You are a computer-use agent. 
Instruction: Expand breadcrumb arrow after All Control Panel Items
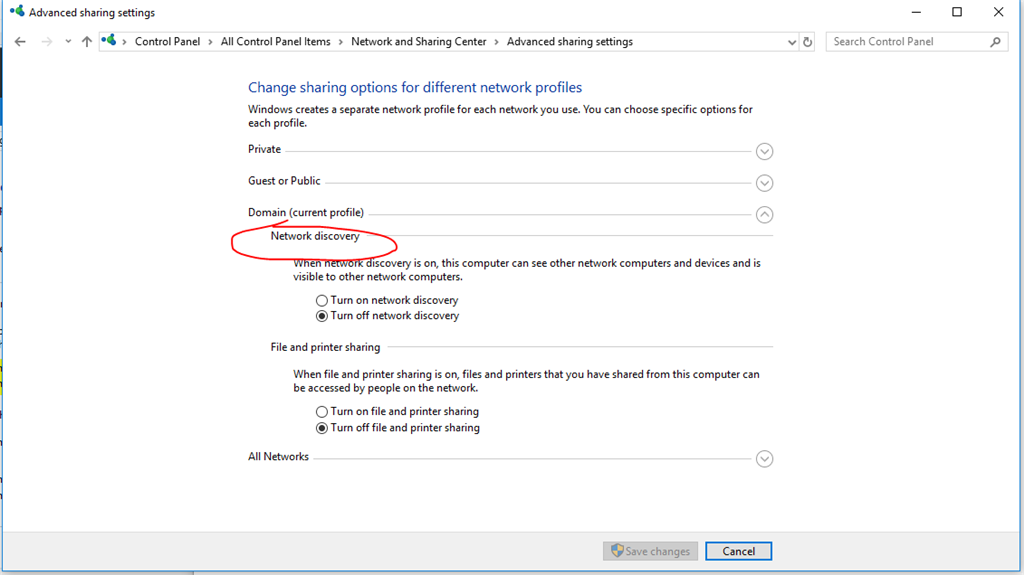point(341,42)
